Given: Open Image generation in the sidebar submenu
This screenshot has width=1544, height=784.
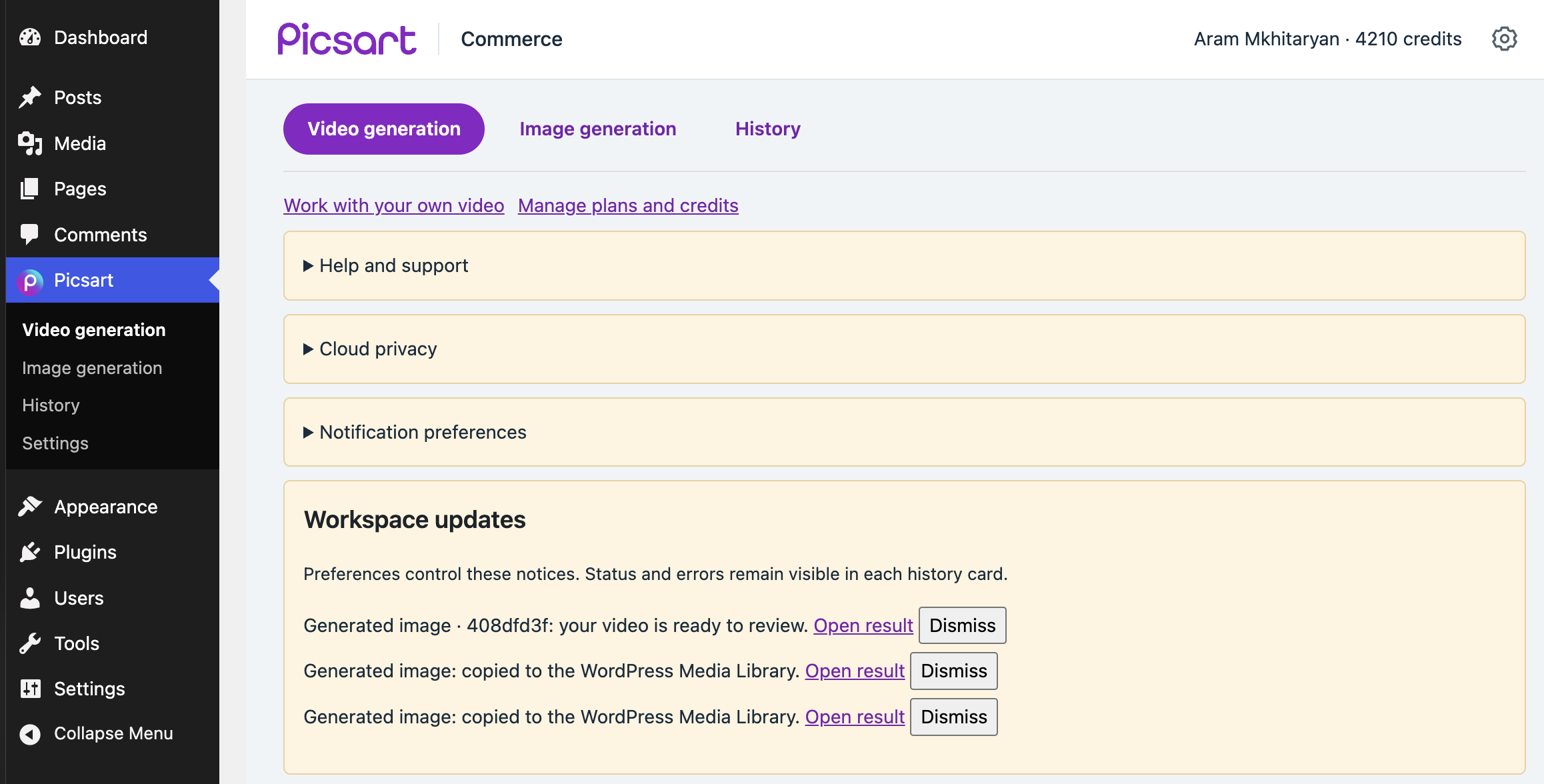Looking at the screenshot, I should pos(92,368).
